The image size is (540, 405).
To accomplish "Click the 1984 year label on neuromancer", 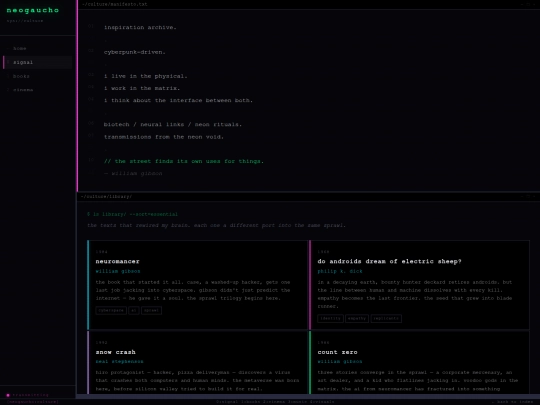I will pyautogui.click(x=101, y=252).
